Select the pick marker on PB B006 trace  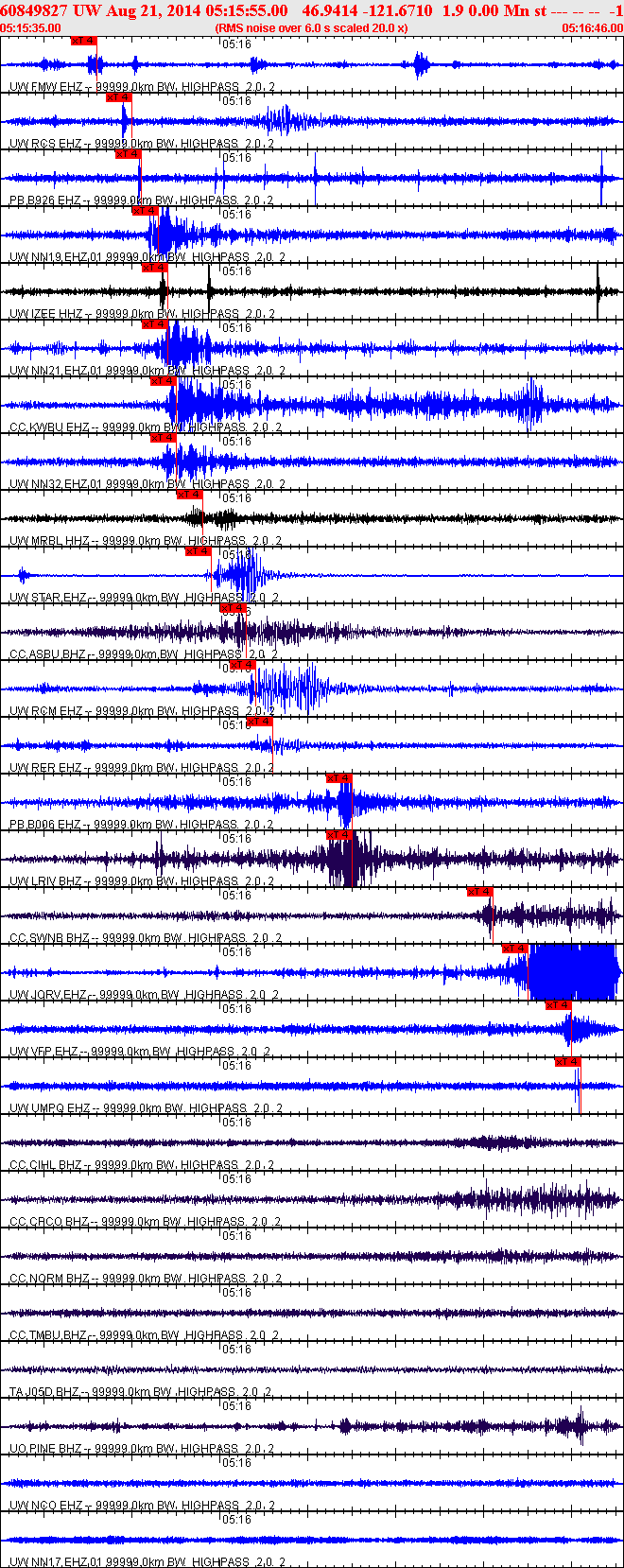339,778
